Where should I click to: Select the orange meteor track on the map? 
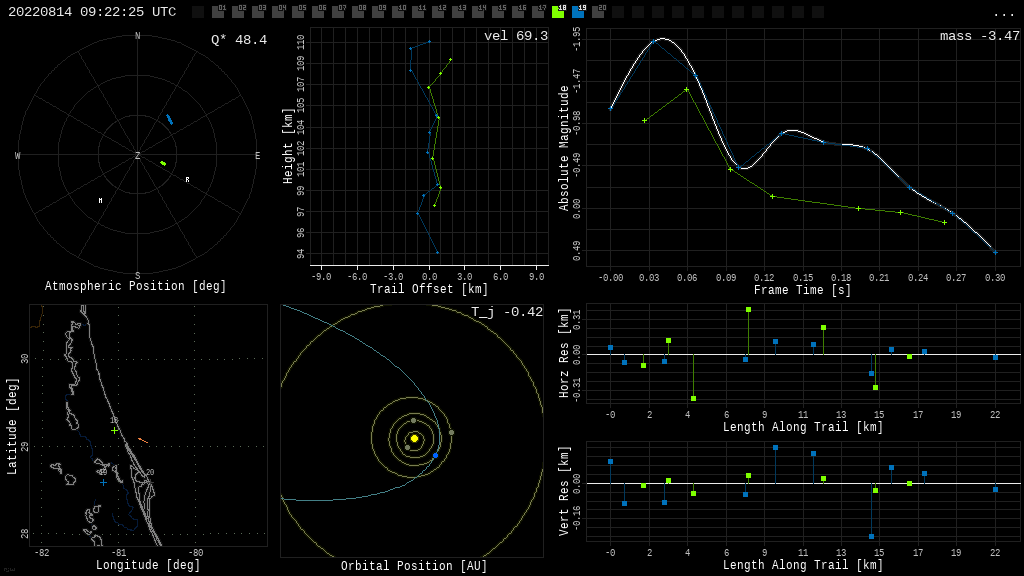pyautogui.click(x=143, y=440)
